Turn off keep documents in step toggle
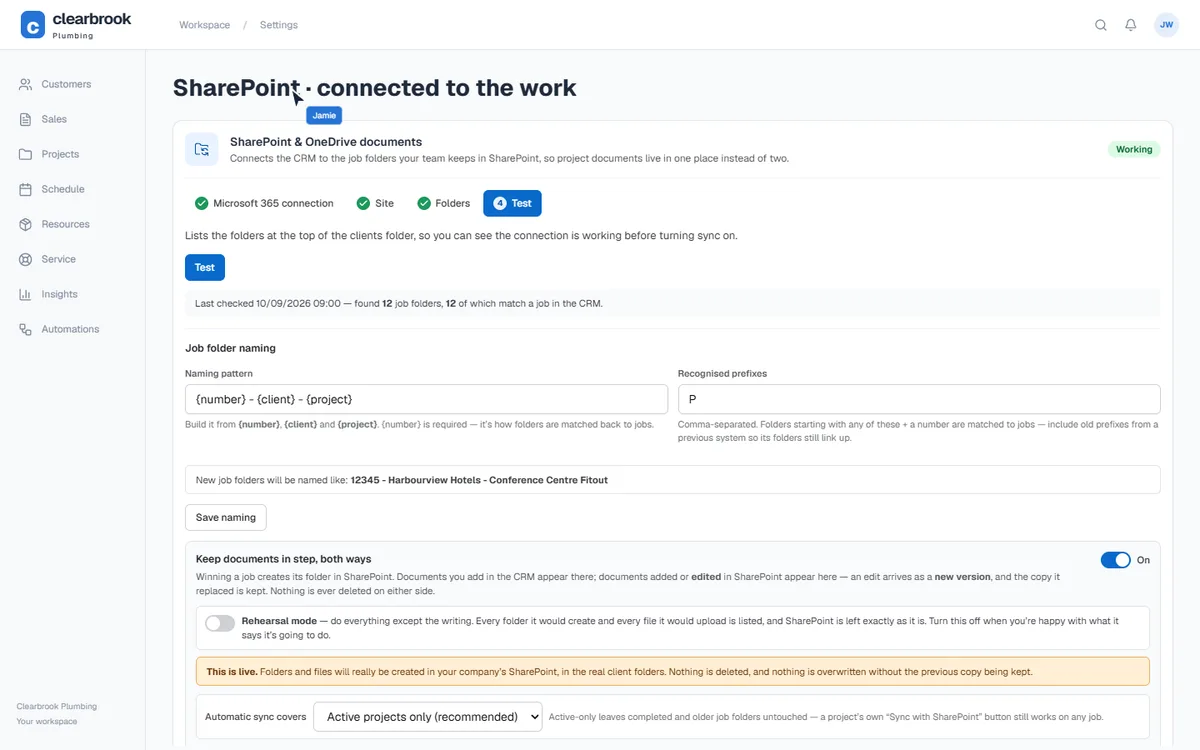Image resolution: width=1200 pixels, height=750 pixels. click(x=1115, y=560)
